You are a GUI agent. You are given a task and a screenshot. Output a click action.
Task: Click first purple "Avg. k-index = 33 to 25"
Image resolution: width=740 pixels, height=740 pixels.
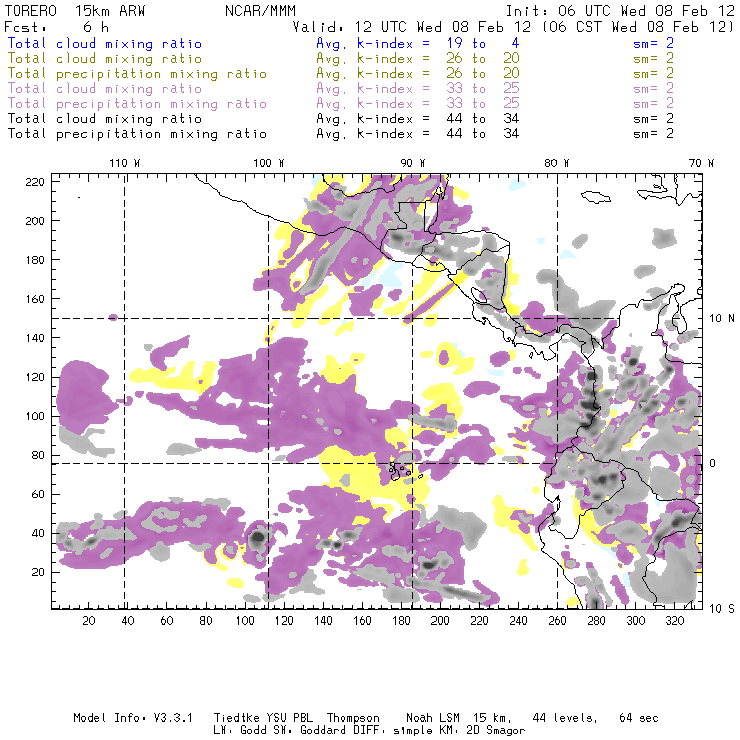tap(418, 89)
